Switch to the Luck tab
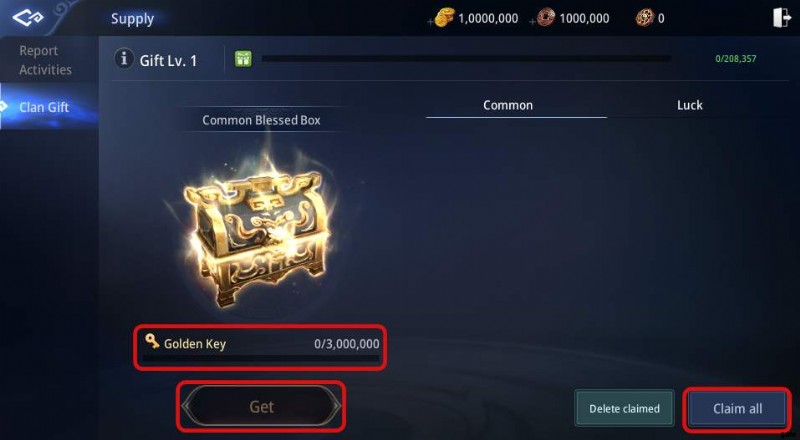The height and width of the screenshot is (440, 800). [689, 106]
